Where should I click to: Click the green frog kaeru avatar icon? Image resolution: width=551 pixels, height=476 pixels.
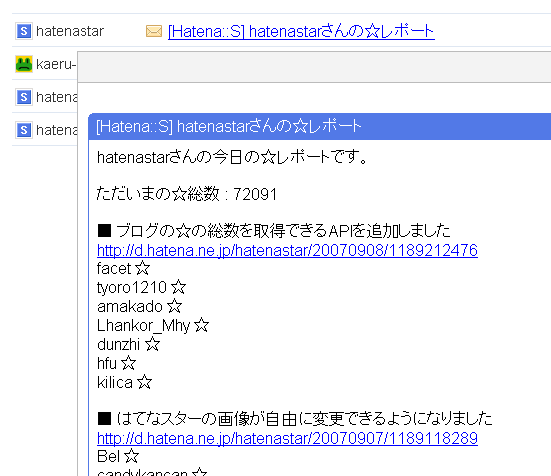[x=24, y=64]
